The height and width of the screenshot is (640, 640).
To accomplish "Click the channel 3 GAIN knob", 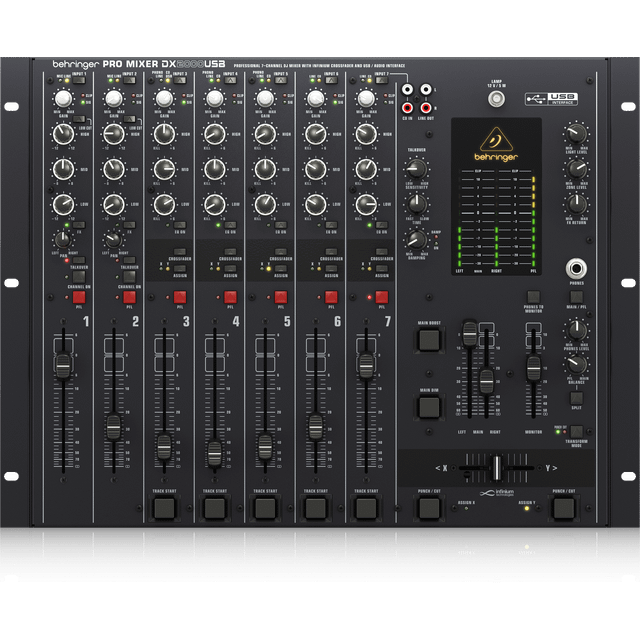I will pos(164,98).
